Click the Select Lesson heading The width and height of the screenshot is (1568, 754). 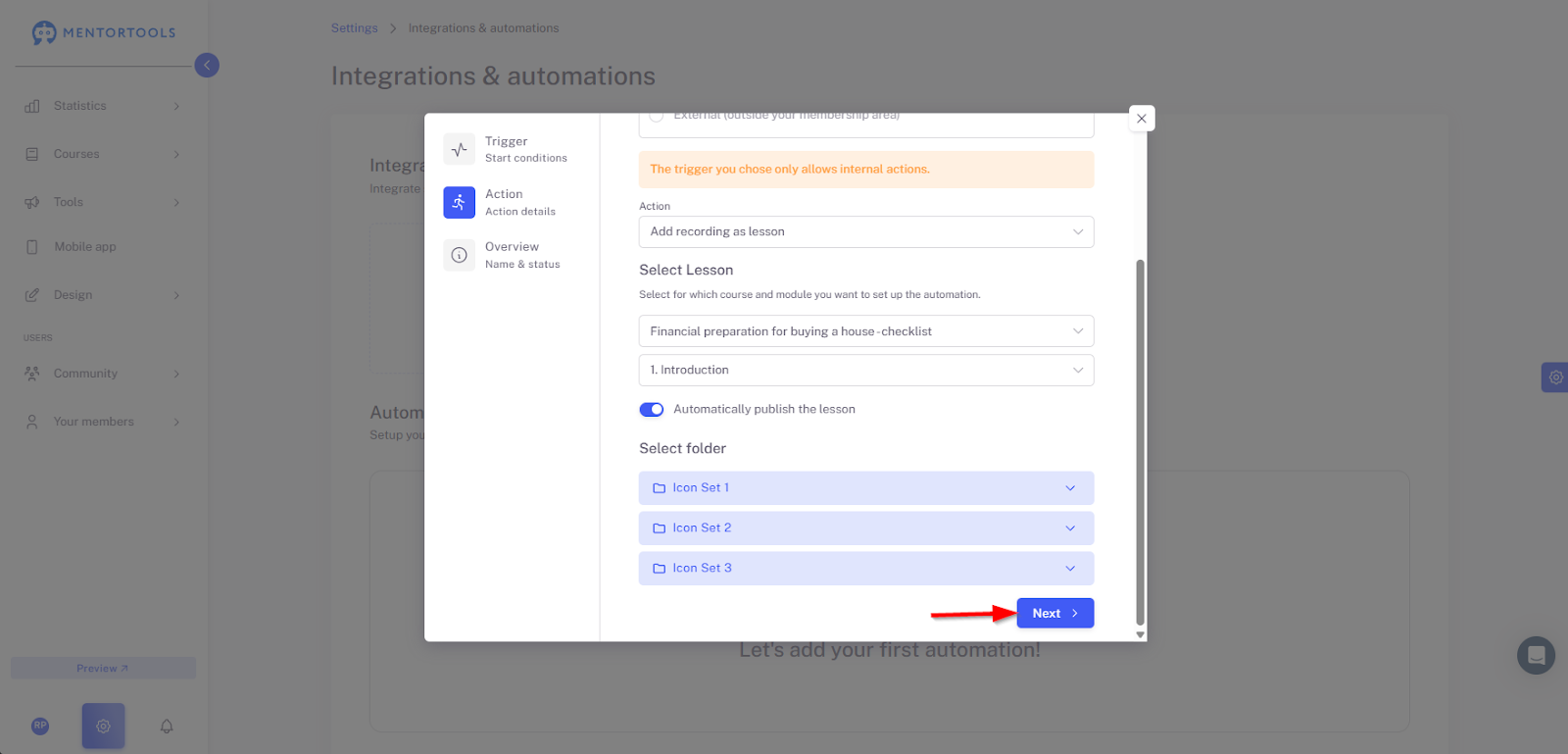(x=686, y=271)
